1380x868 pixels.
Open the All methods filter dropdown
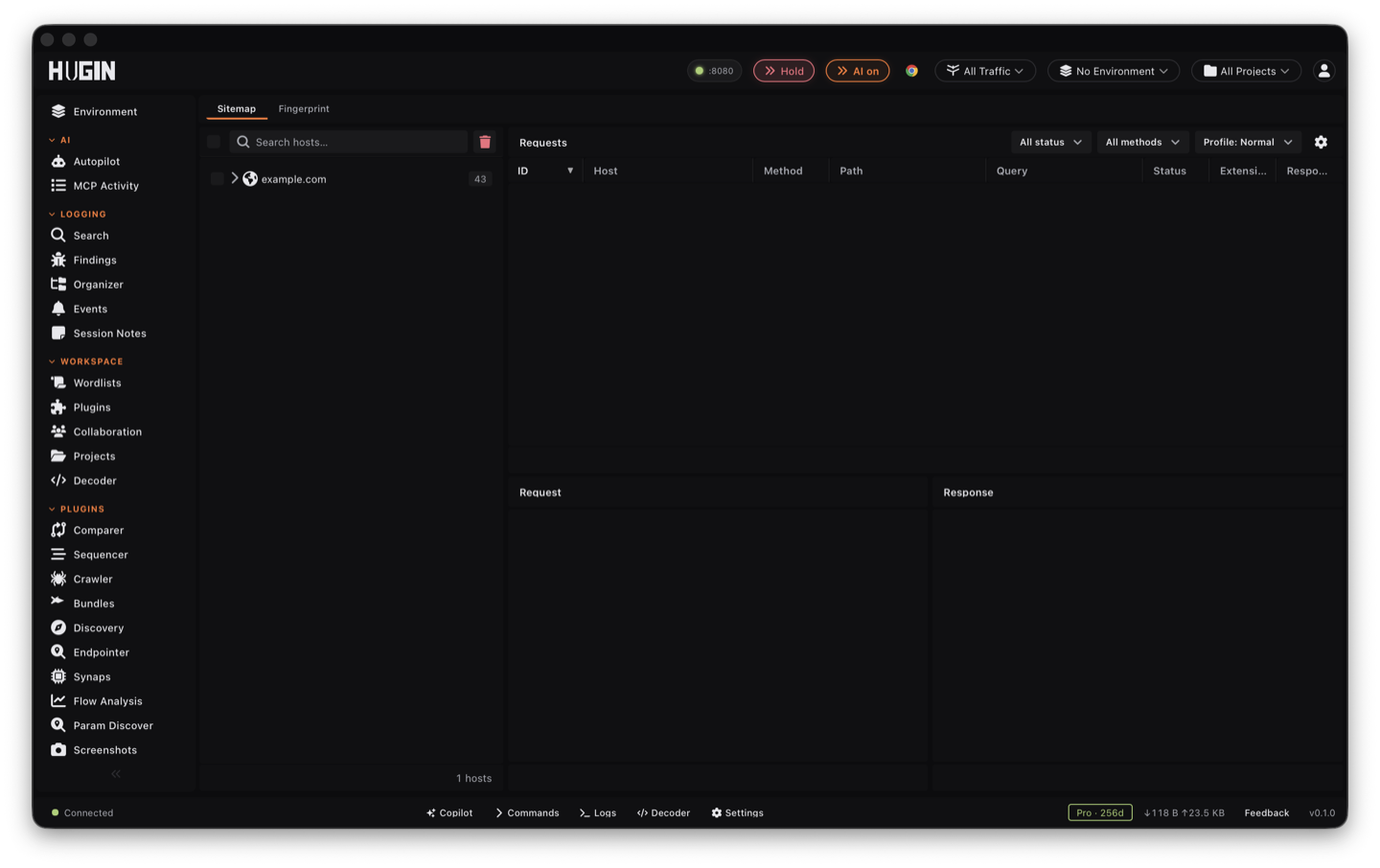point(1142,142)
